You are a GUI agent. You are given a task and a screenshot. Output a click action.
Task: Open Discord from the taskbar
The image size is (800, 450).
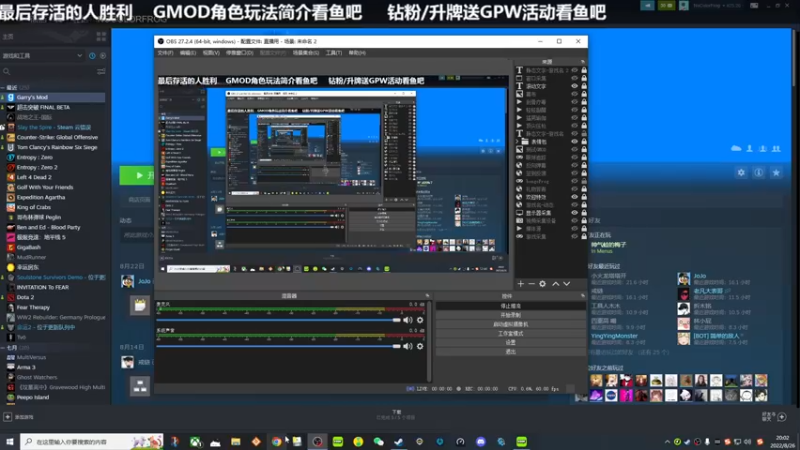(x=481, y=442)
